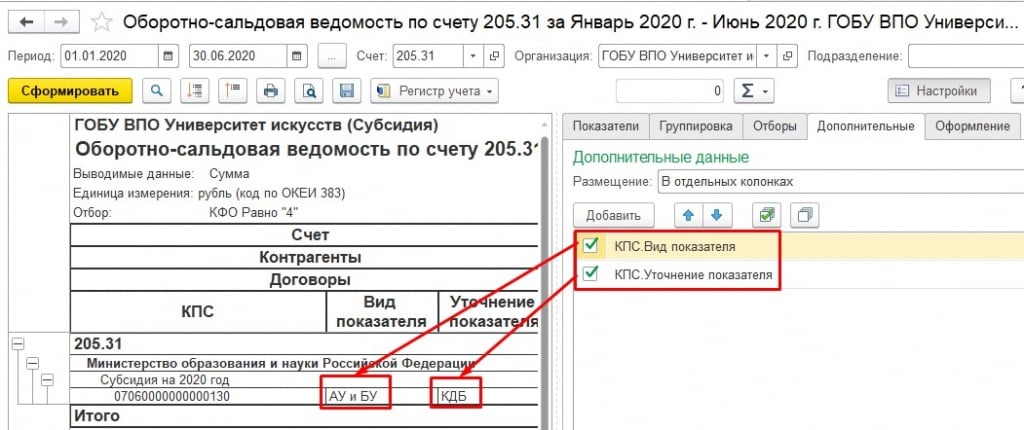Open the Организация dropdown arrow
The image size is (1024, 430).
pyautogui.click(x=766, y=56)
